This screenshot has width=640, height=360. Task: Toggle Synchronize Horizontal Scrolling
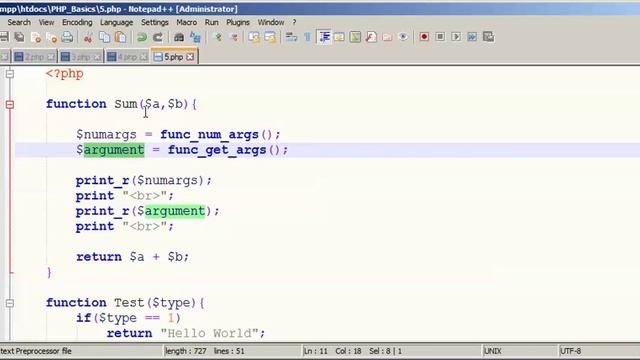270,37
